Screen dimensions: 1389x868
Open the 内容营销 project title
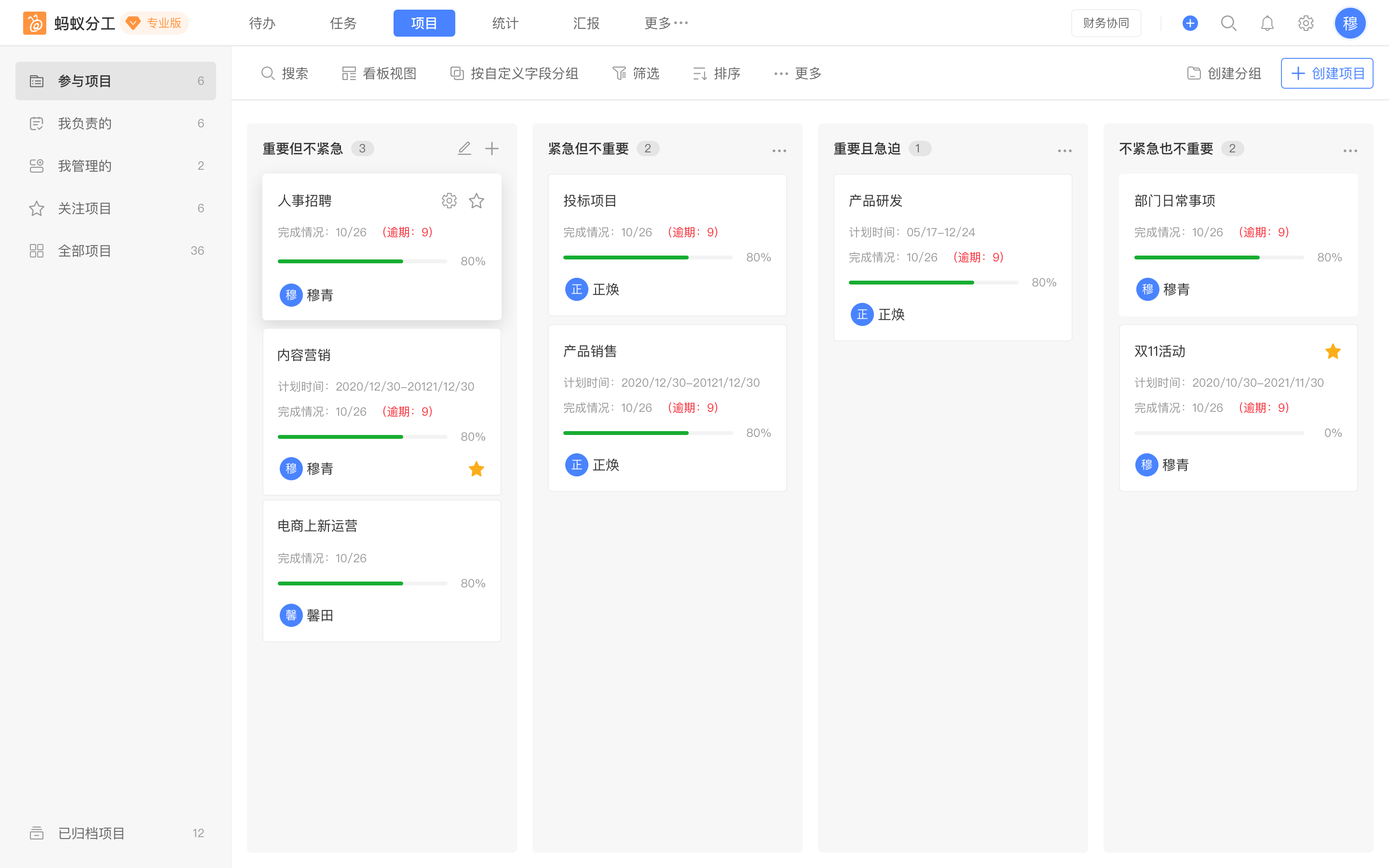coord(304,355)
